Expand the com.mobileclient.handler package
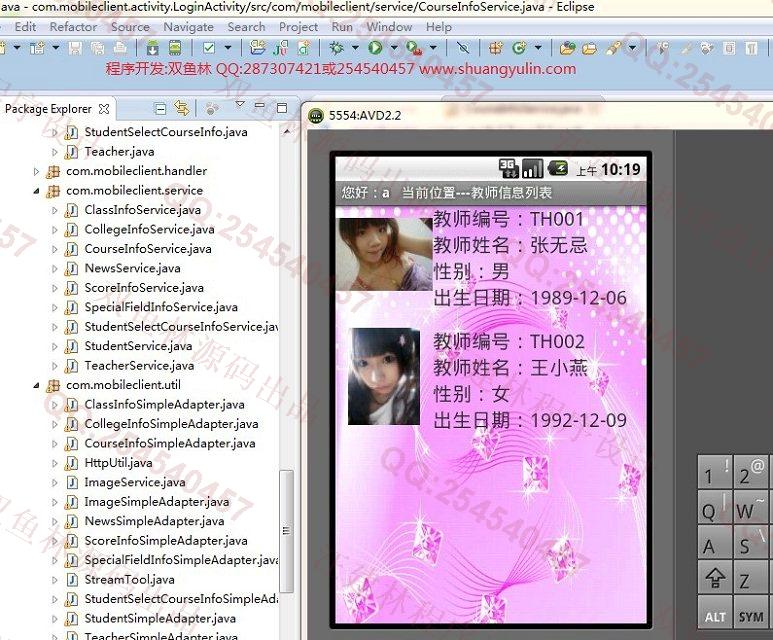The image size is (773, 640). coord(36,171)
